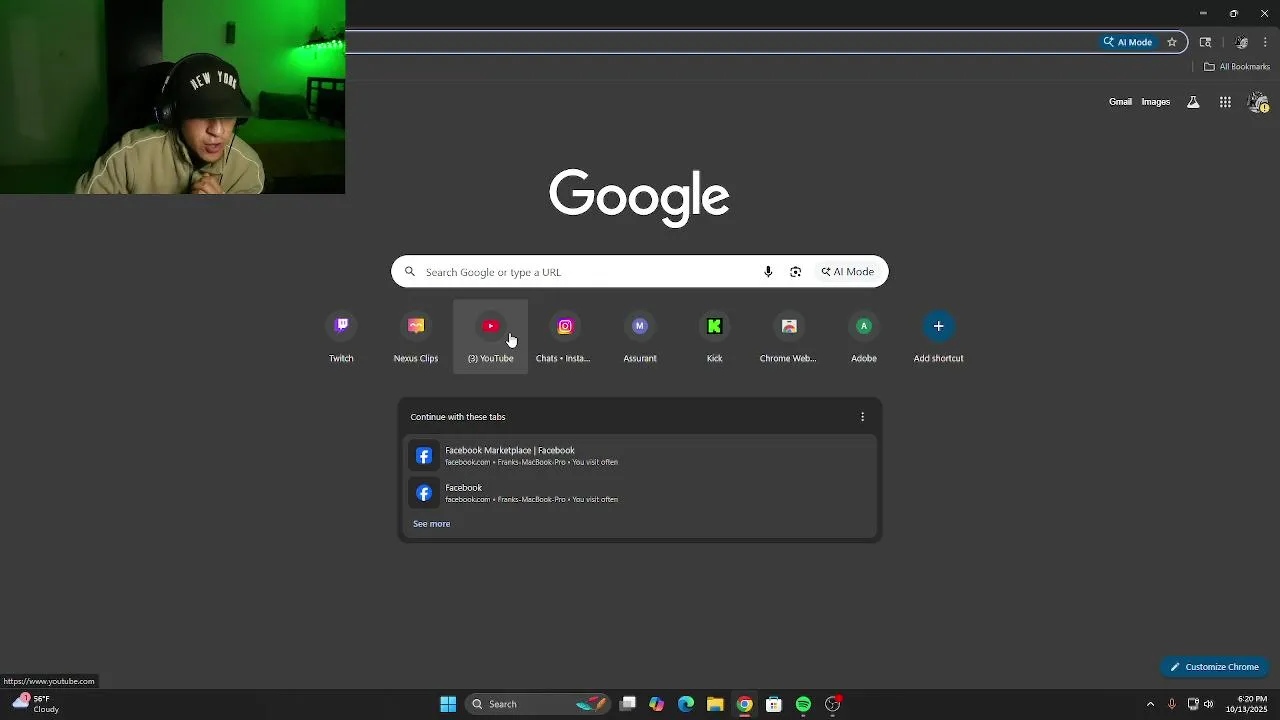Expand hidden system tray icons
The image size is (1280, 720).
coord(1150,704)
